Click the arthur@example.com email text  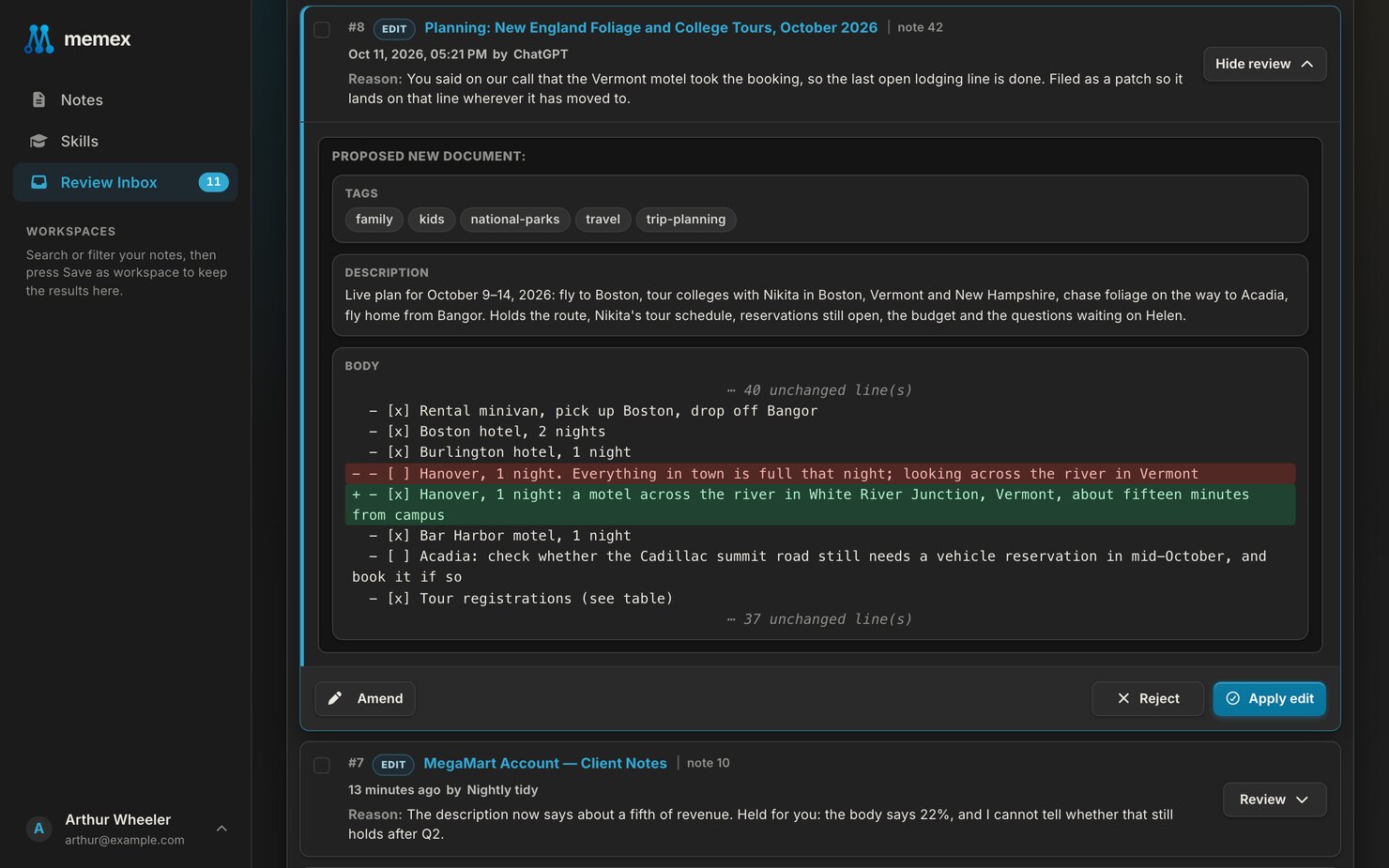125,840
